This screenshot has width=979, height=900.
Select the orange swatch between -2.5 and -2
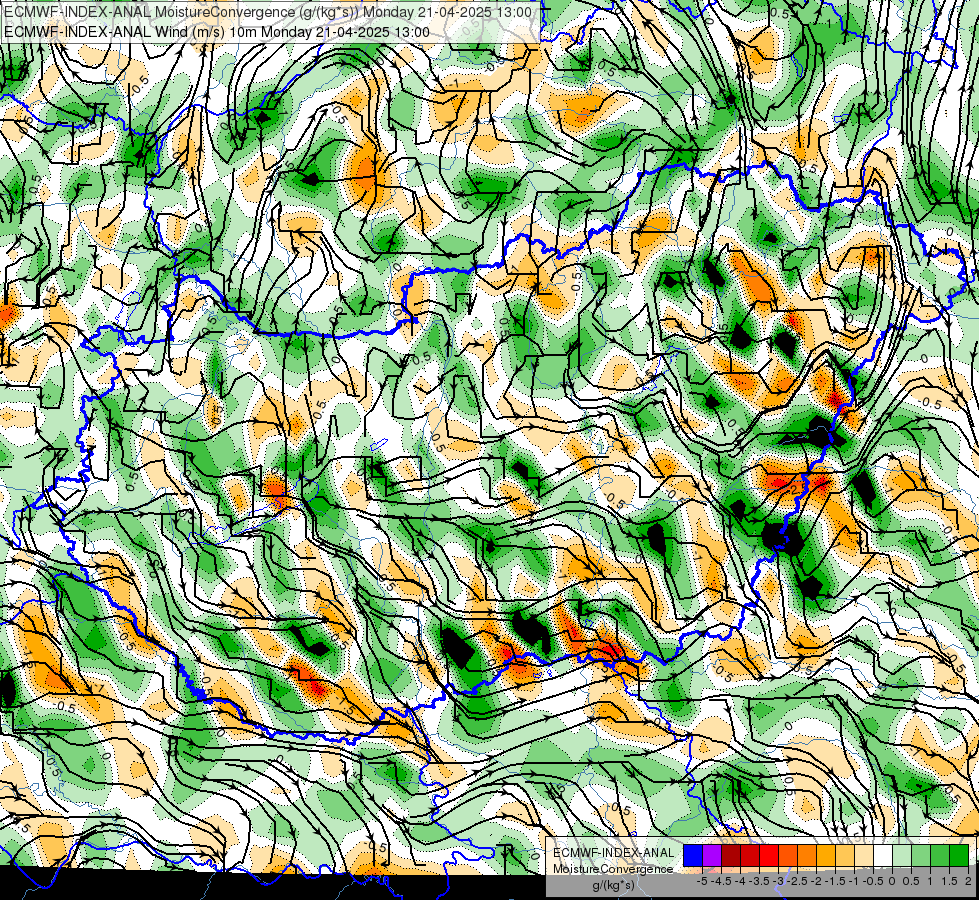(x=807, y=855)
